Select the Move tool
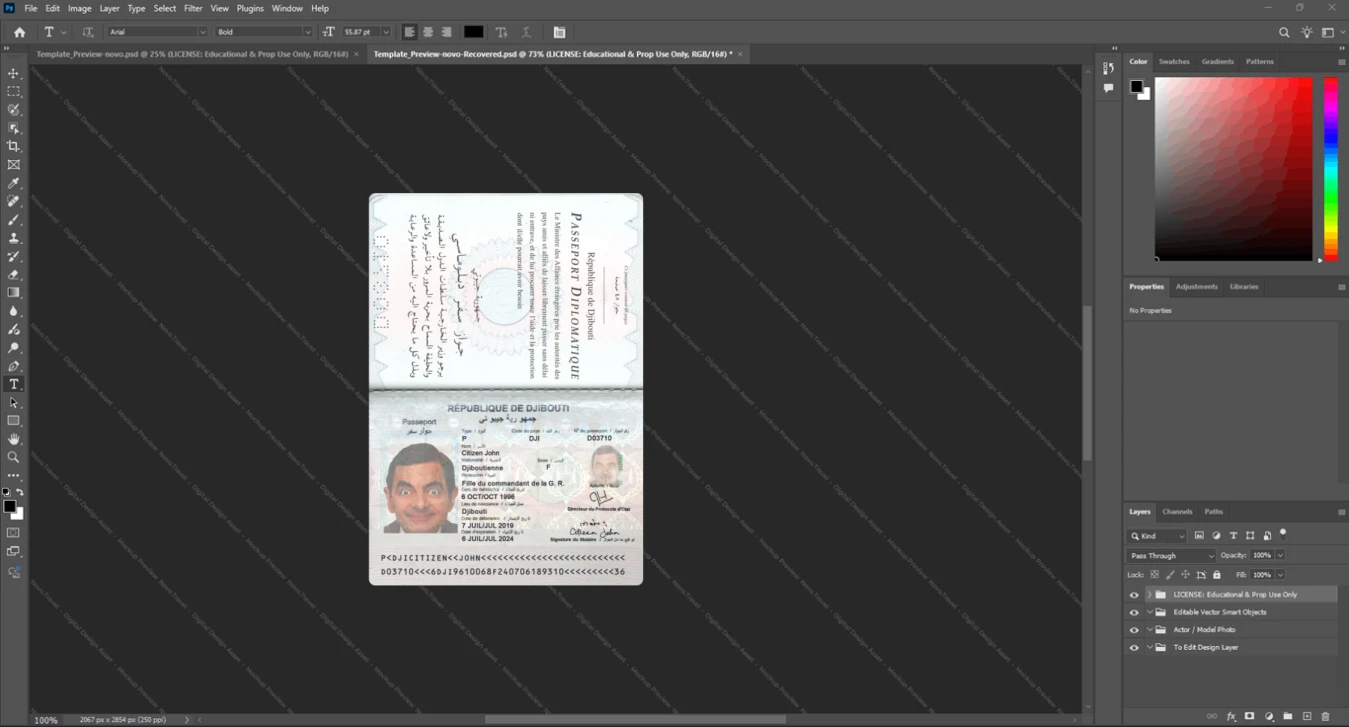 pyautogui.click(x=14, y=74)
